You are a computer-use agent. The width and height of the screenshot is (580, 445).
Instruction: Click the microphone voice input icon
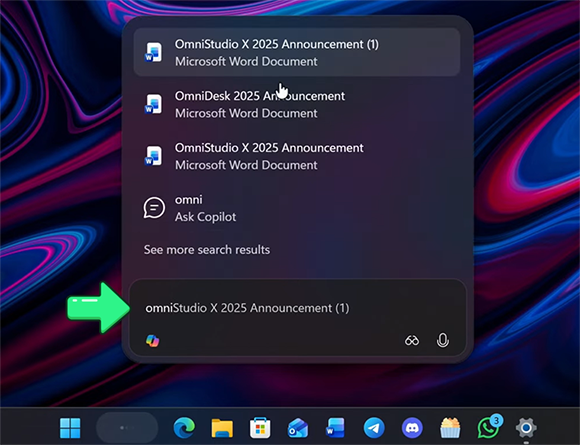[x=442, y=340]
